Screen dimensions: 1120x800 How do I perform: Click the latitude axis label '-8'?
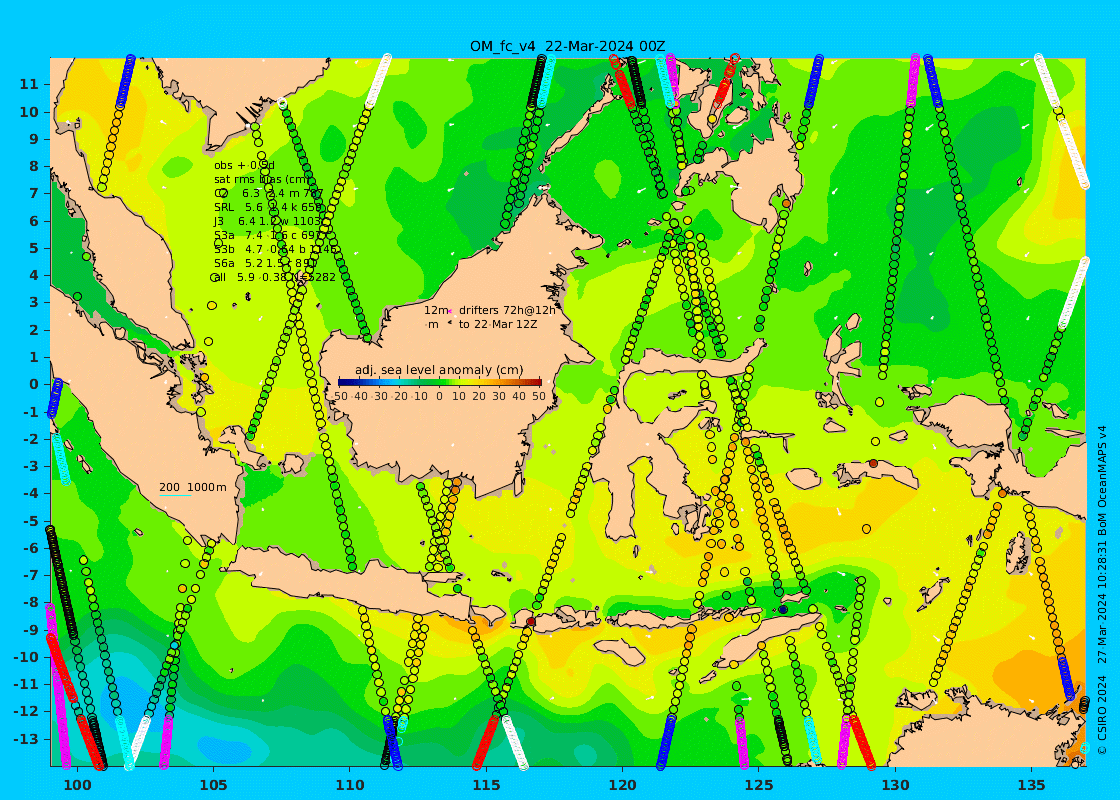pos(31,602)
